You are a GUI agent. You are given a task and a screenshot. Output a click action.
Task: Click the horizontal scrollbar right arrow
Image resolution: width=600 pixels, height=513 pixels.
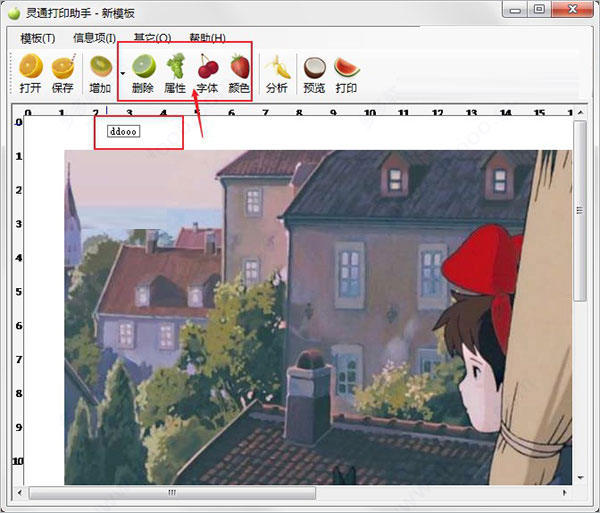click(565, 493)
